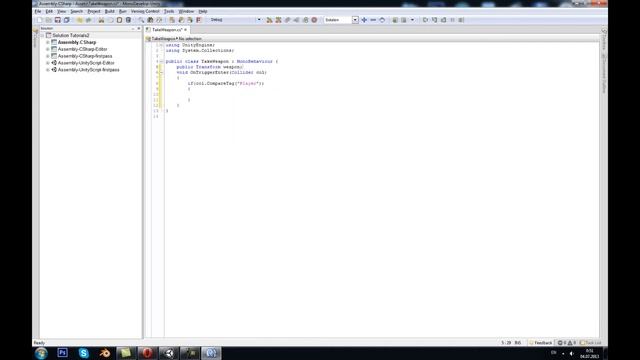This screenshot has width=640, height=360.
Task: Close the Solution panel
Action: pos(139,29)
